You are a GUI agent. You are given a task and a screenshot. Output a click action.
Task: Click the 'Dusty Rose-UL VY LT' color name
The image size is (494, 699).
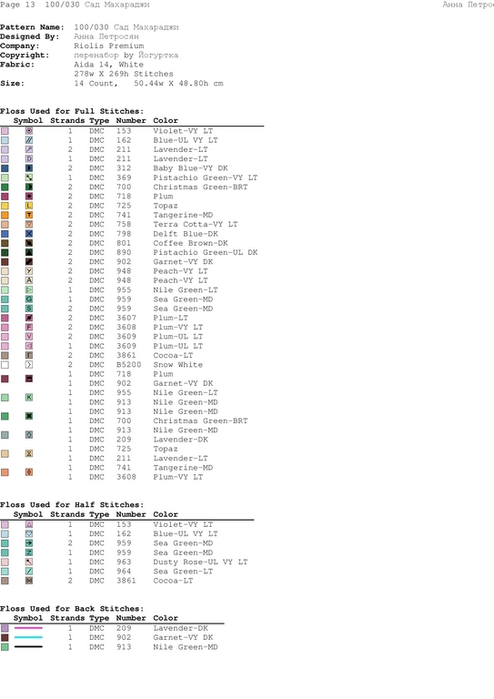200,562
